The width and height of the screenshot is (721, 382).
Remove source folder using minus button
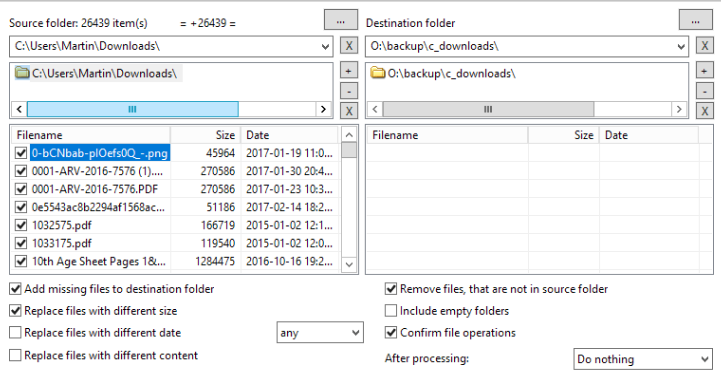click(x=349, y=91)
